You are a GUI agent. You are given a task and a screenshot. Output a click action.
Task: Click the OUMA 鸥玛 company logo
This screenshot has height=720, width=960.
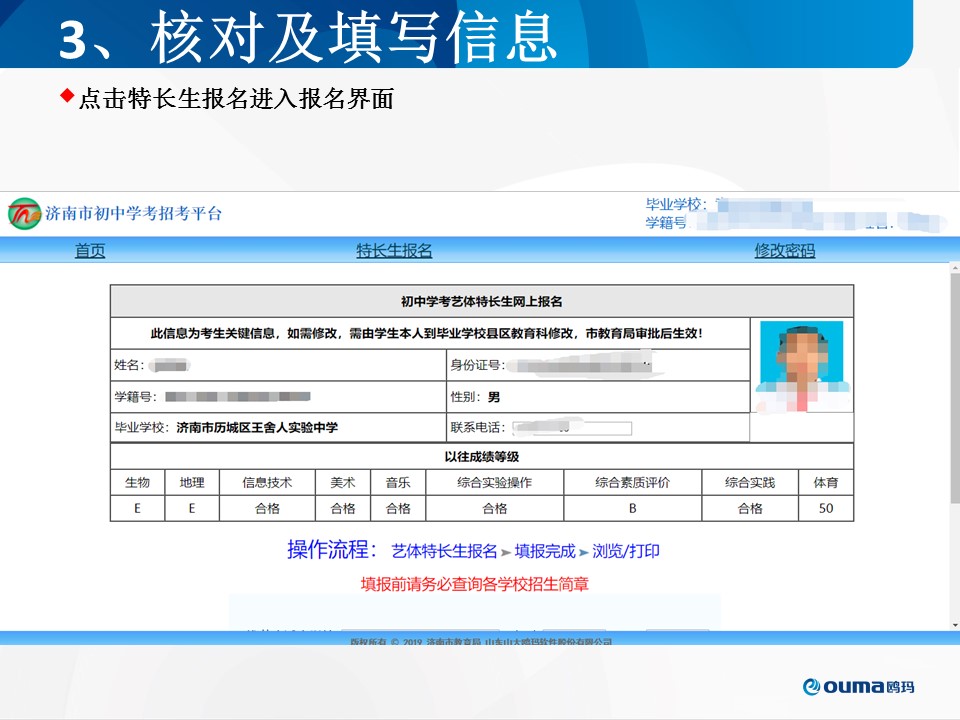(858, 686)
